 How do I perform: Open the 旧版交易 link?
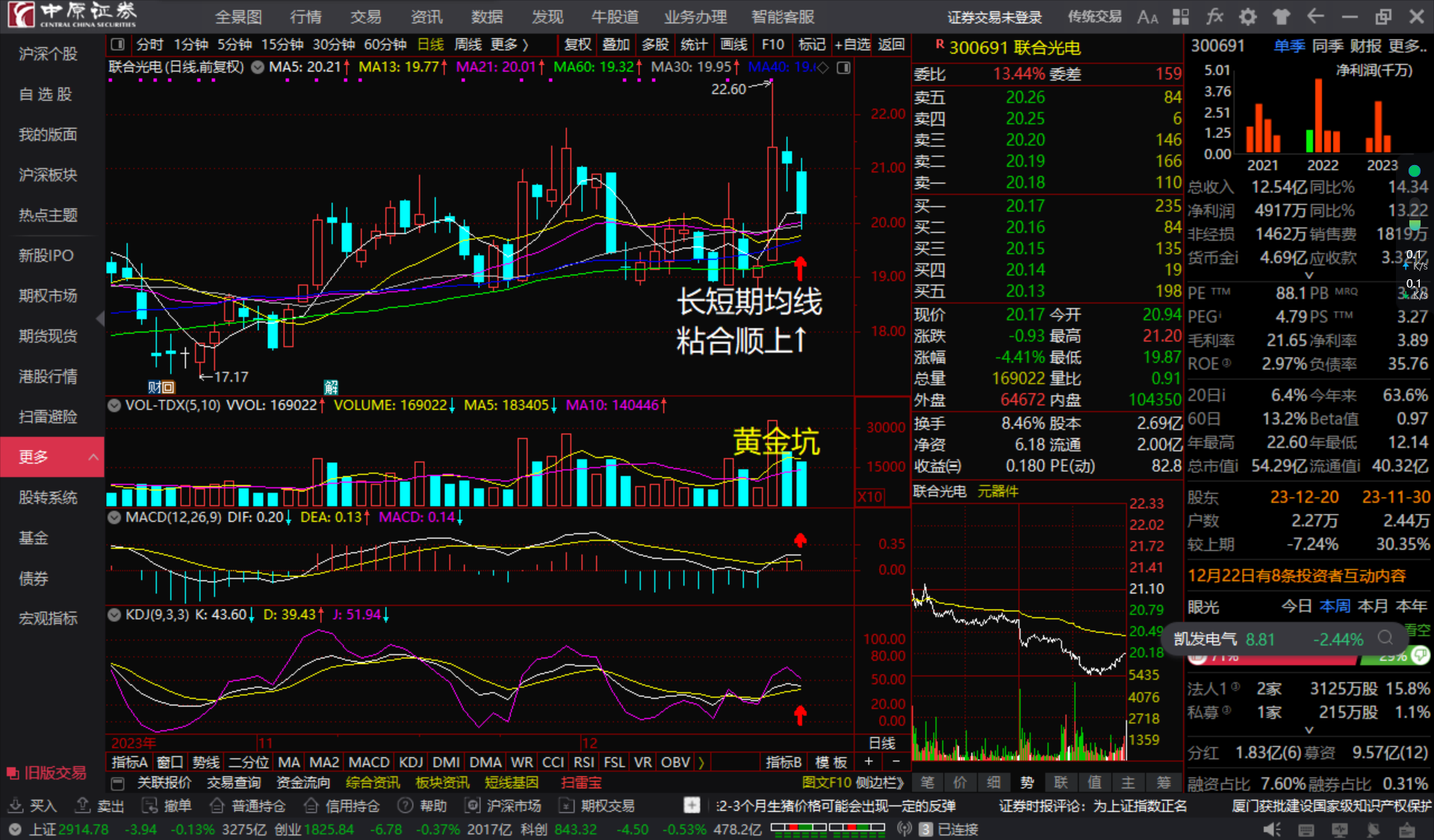(46, 773)
